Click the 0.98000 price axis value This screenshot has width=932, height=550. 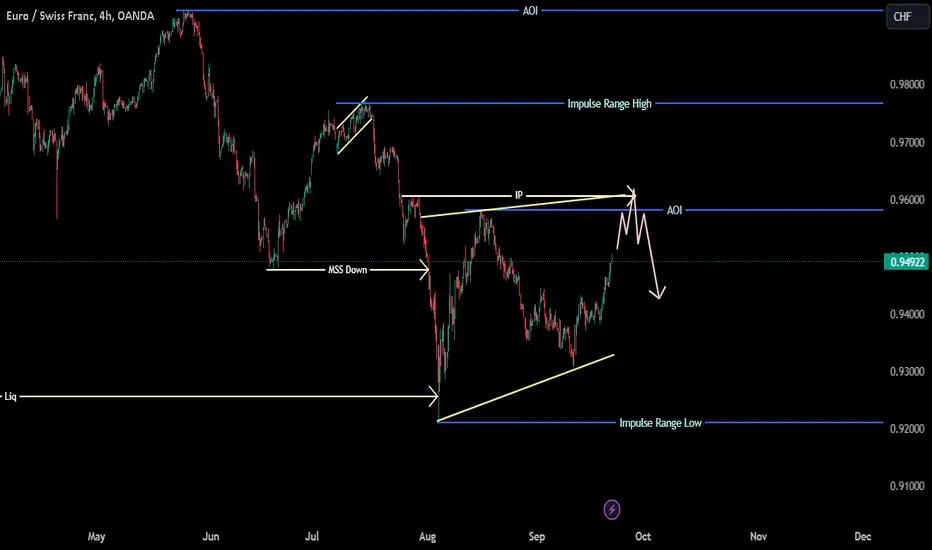[907, 84]
